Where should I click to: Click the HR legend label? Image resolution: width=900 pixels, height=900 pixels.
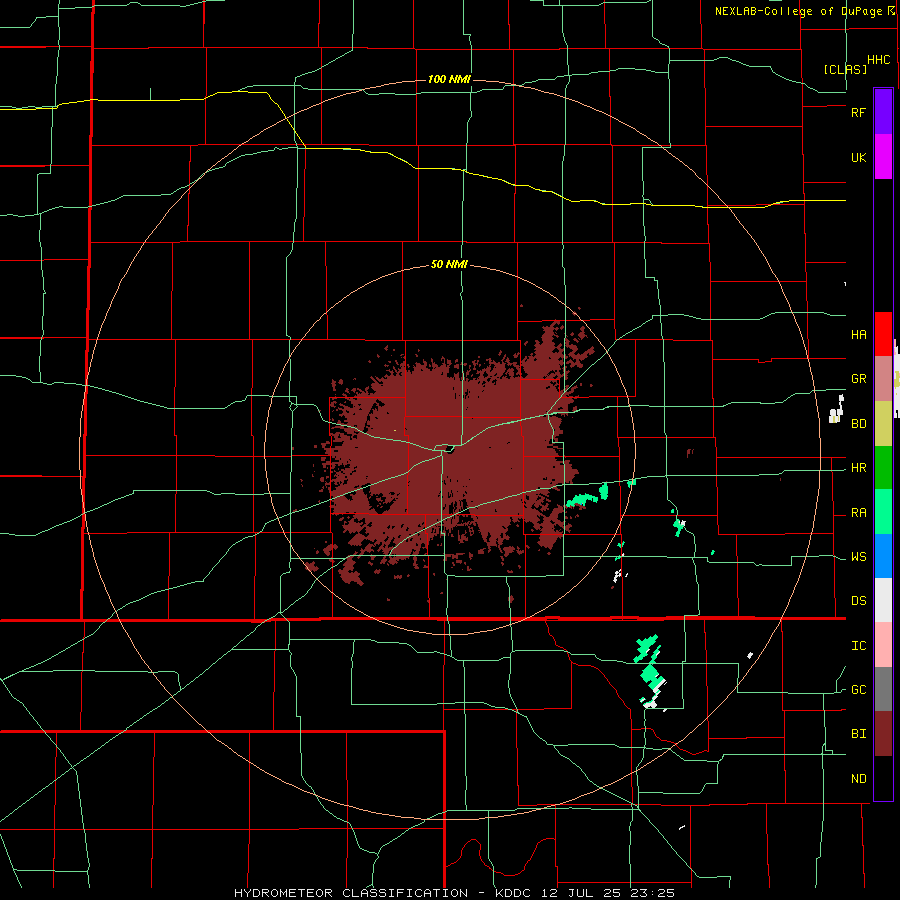[858, 468]
